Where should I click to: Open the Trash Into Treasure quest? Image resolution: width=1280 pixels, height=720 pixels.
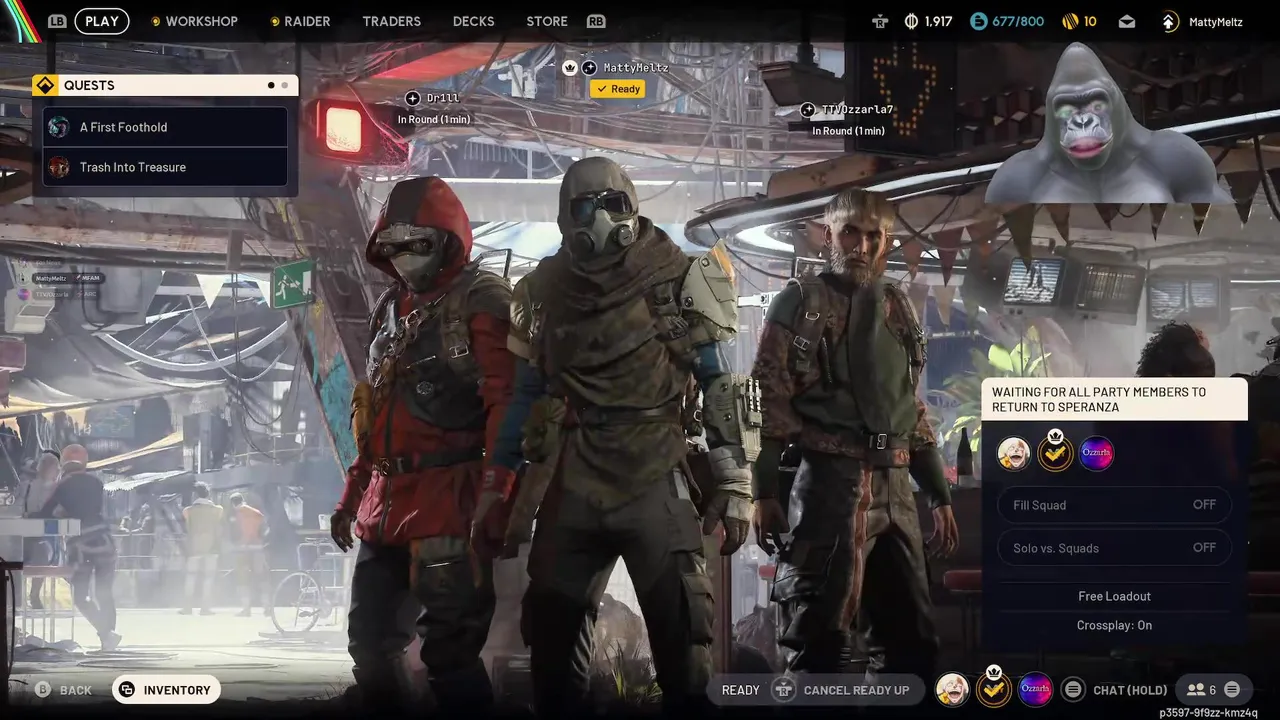(x=166, y=167)
